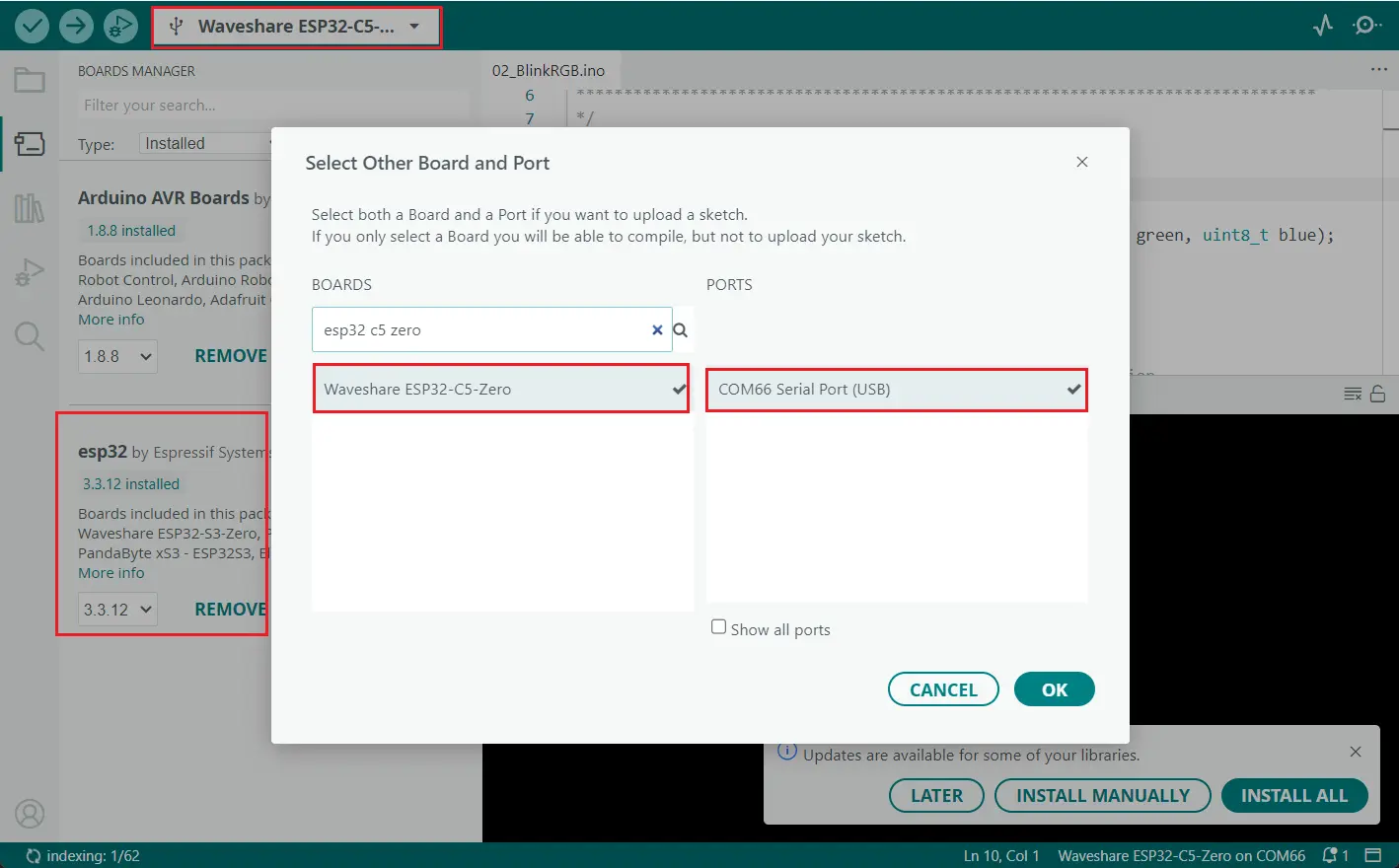
Task: Start the debugger with the debug icon
Action: [x=120, y=26]
